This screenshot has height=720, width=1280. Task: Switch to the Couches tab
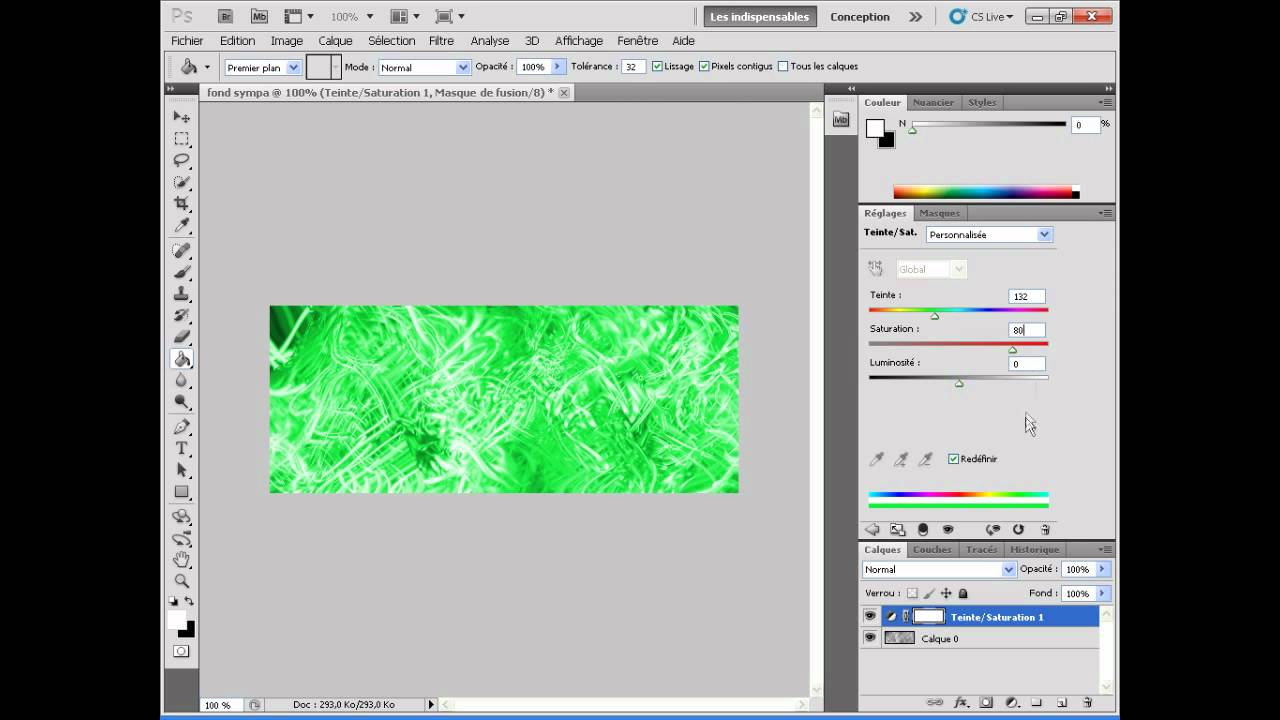point(932,550)
